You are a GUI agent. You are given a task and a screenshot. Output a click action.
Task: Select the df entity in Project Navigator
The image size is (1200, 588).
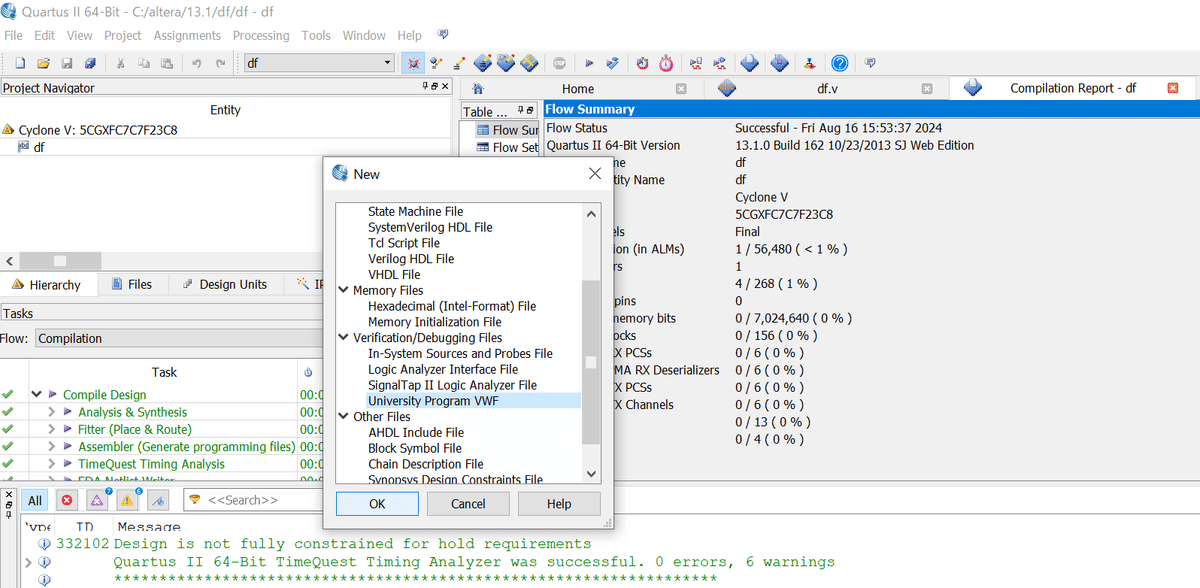point(39,147)
